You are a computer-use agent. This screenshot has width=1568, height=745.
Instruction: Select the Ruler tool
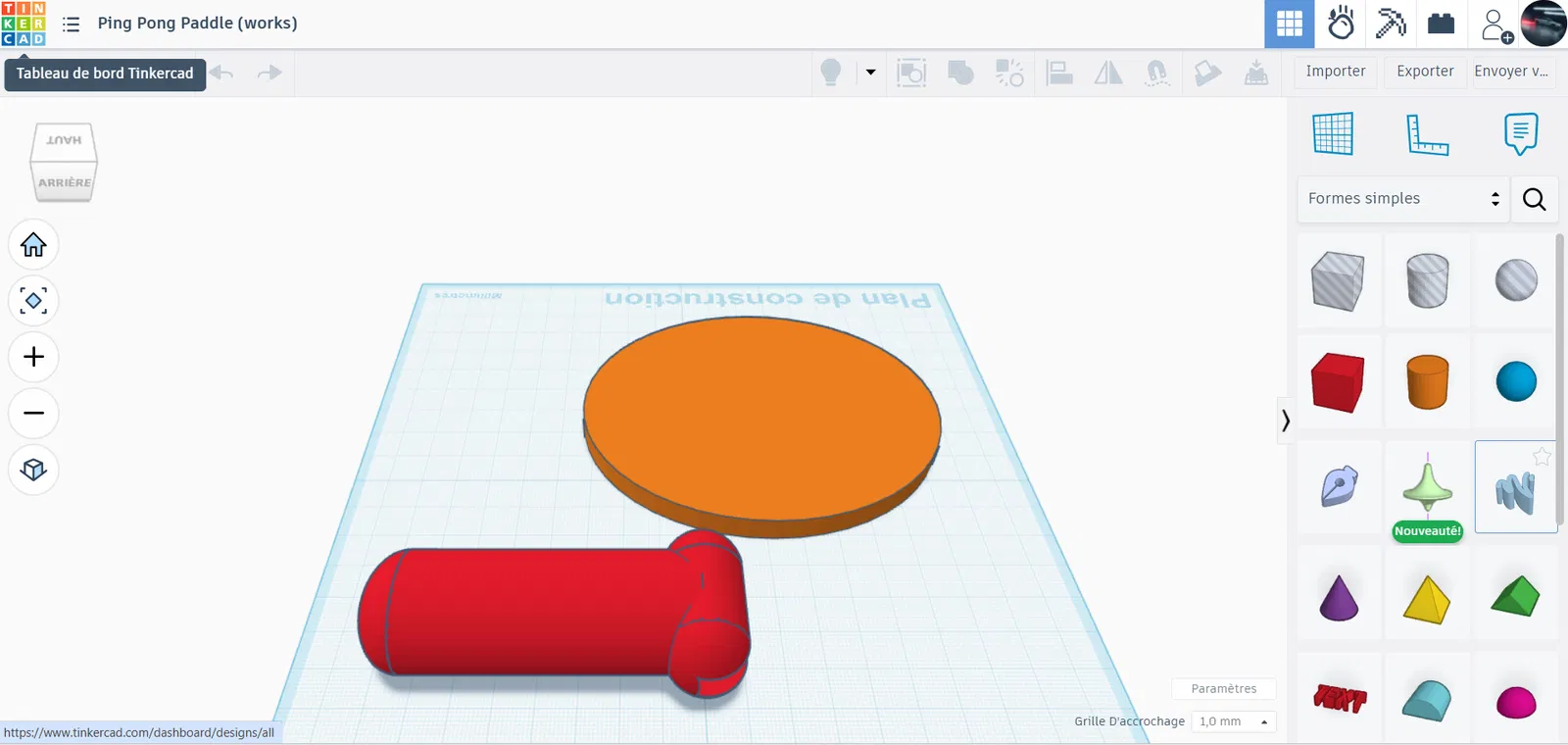tap(1427, 134)
